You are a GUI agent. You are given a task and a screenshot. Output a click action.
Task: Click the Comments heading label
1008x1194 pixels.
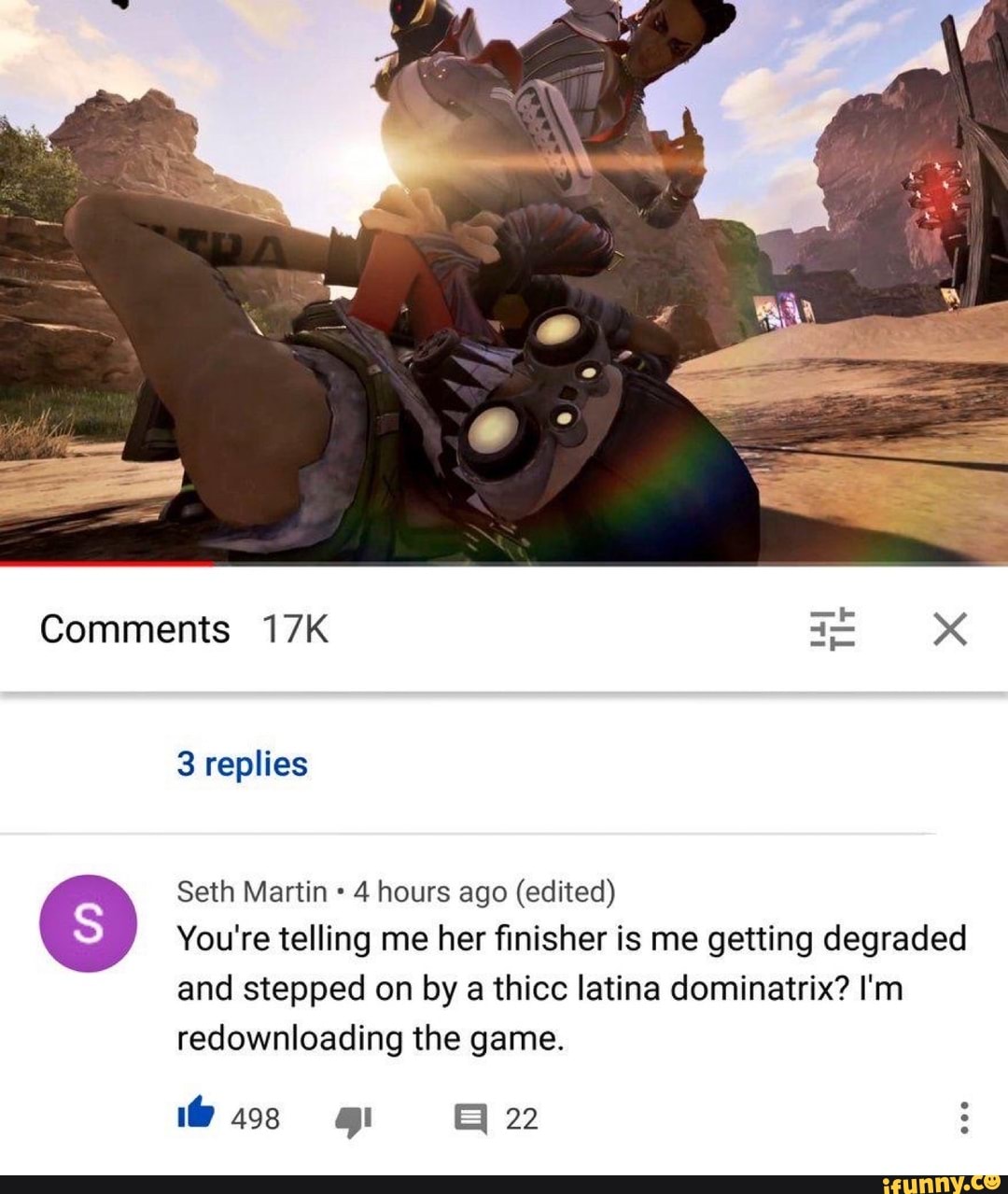(134, 629)
